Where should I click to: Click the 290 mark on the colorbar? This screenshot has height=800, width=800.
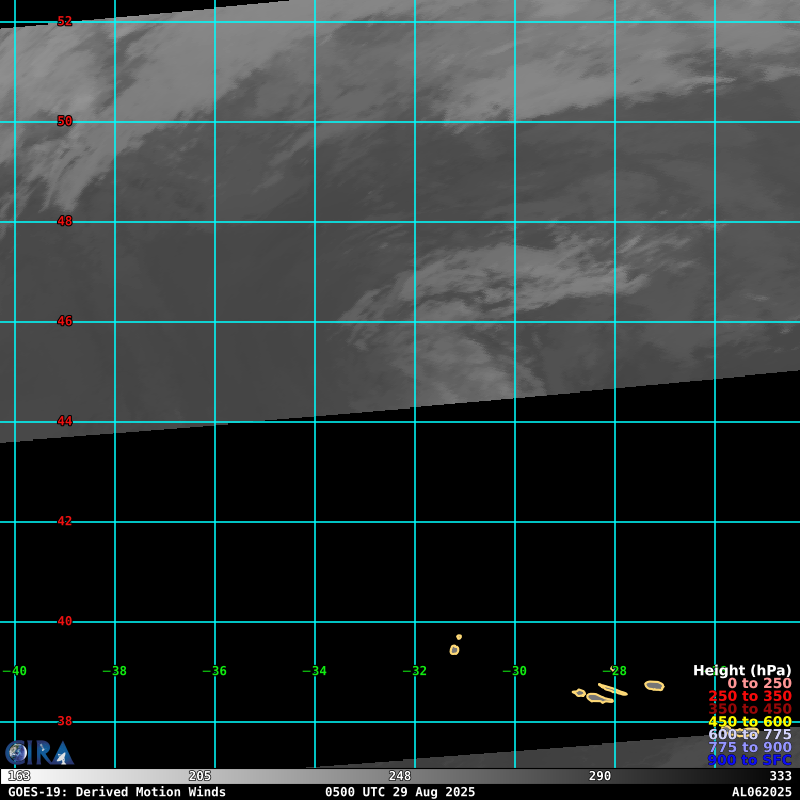point(600,776)
